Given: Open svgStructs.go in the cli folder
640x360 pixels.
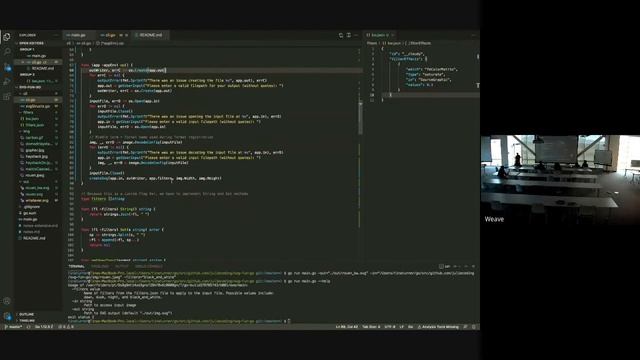Looking at the screenshot, I should (x=38, y=106).
